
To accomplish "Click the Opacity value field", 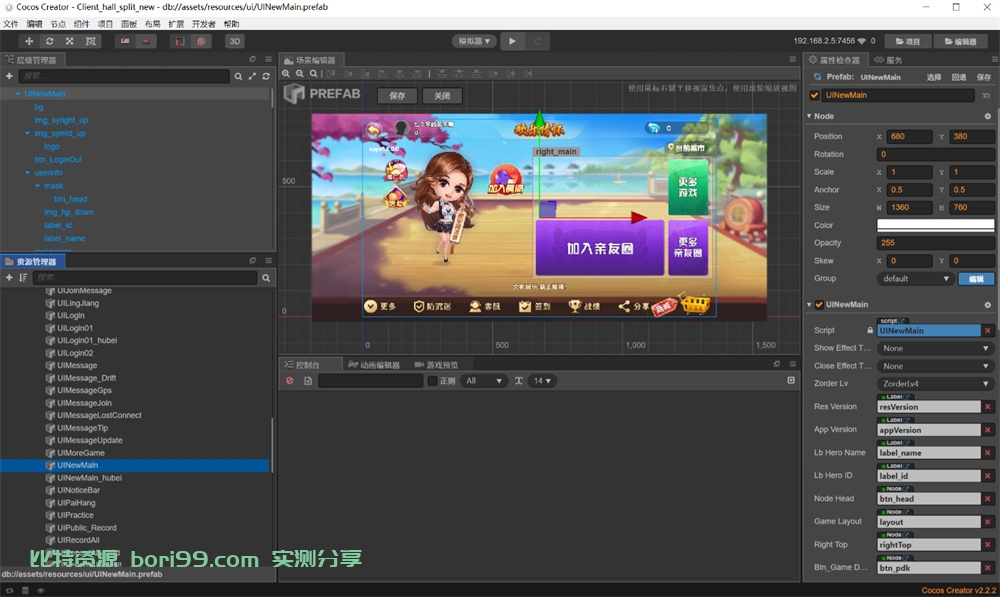I will [935, 243].
